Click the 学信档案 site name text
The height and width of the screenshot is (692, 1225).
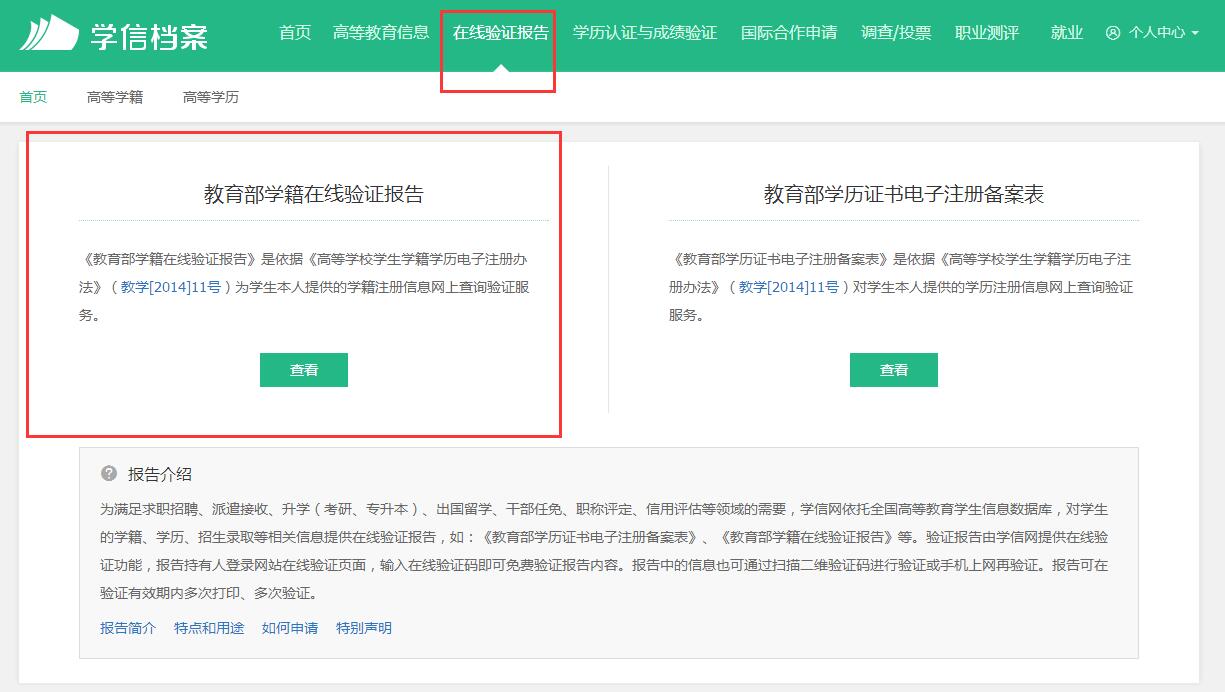point(149,35)
